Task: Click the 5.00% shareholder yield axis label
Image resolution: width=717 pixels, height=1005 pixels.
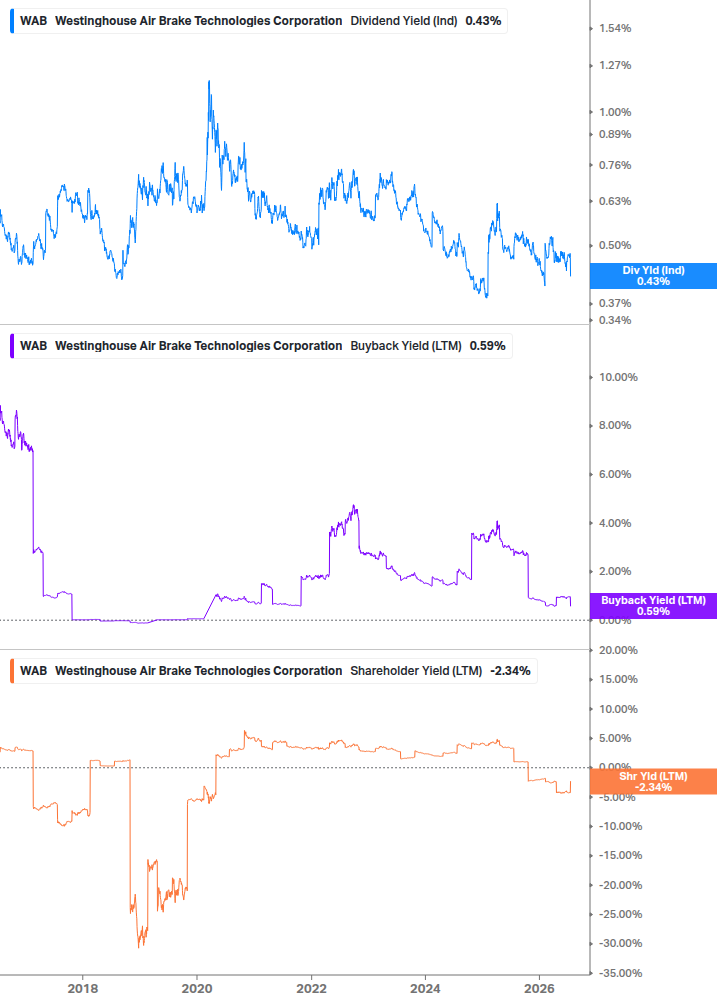Action: [615, 738]
